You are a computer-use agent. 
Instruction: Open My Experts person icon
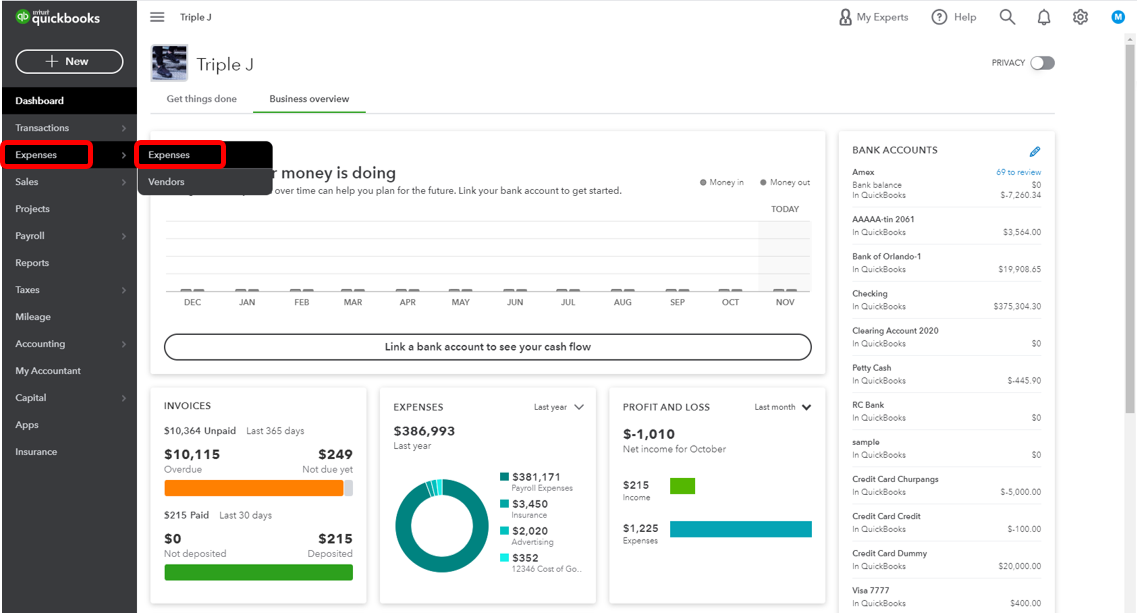(x=846, y=17)
